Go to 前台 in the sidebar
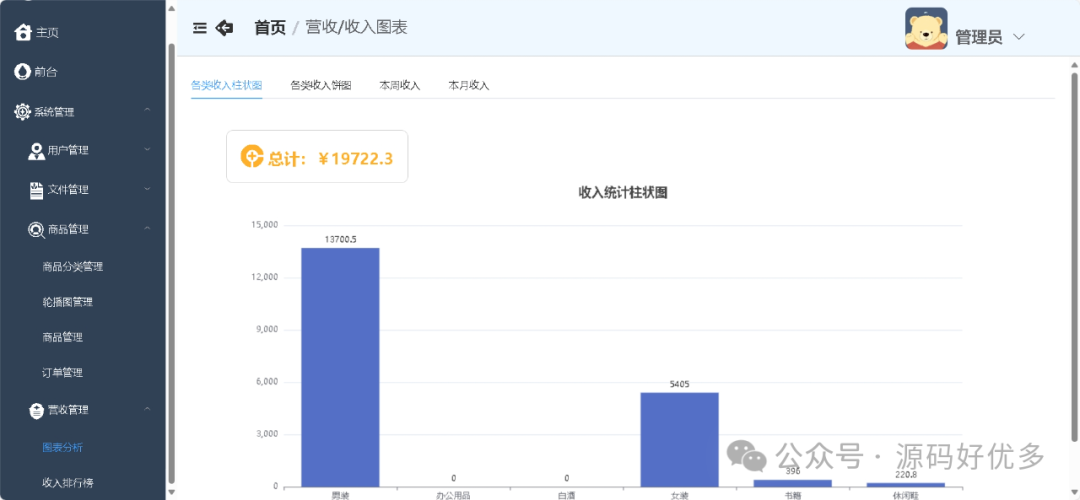Screen dimensions: 1080x500 tap(46, 72)
